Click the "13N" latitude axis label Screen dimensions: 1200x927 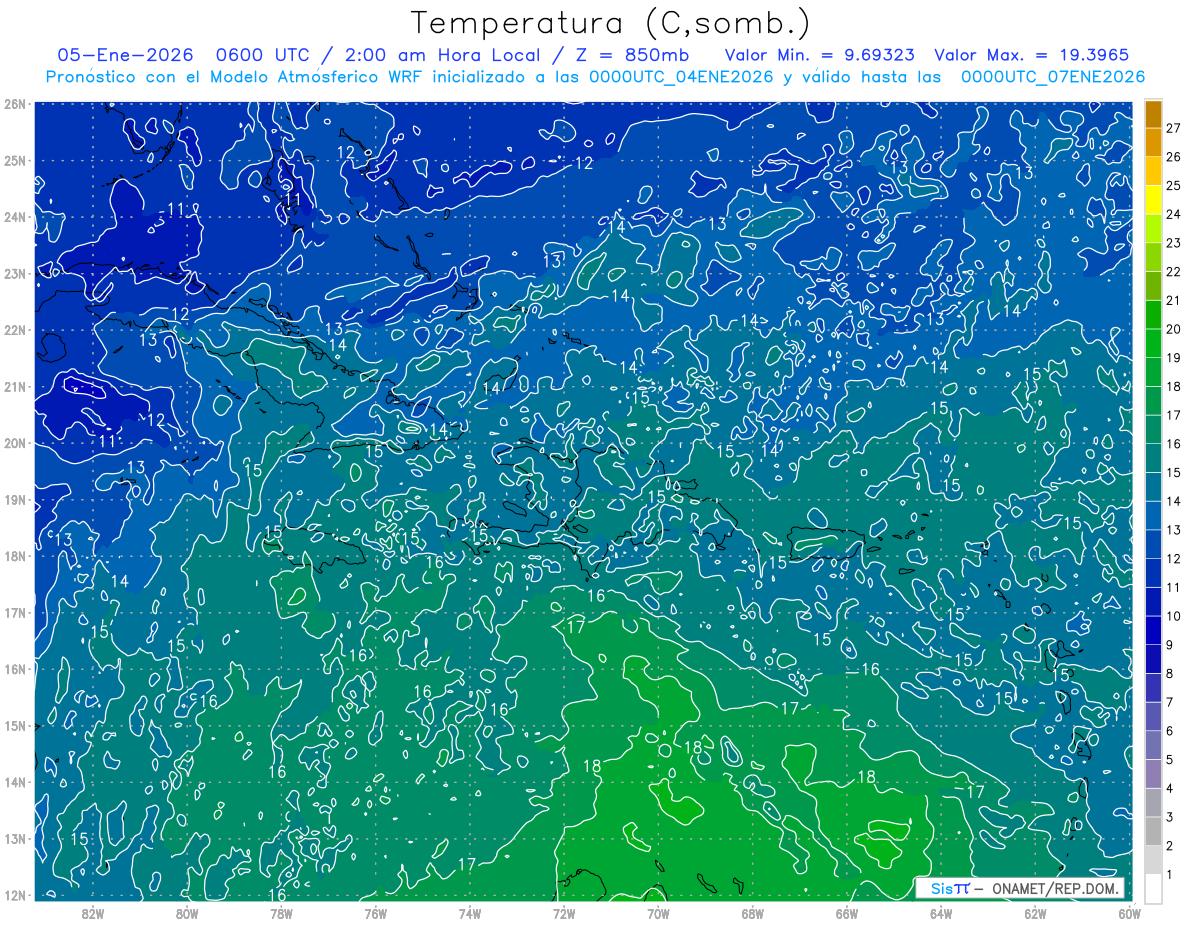[15, 838]
